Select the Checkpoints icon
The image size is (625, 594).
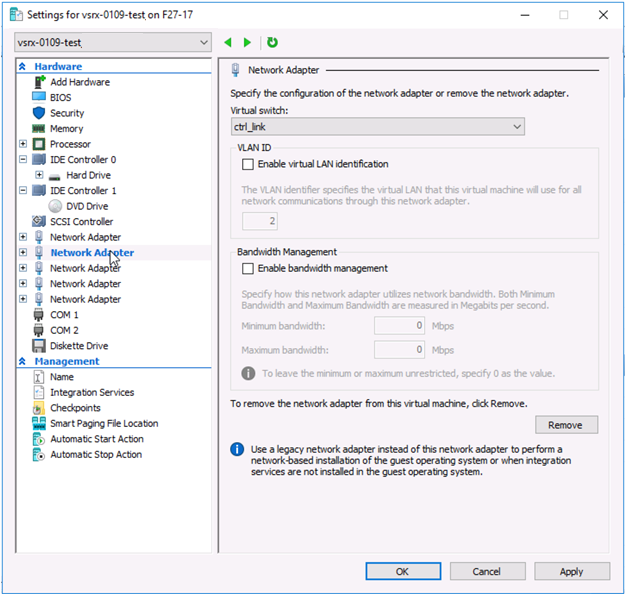pos(38,408)
